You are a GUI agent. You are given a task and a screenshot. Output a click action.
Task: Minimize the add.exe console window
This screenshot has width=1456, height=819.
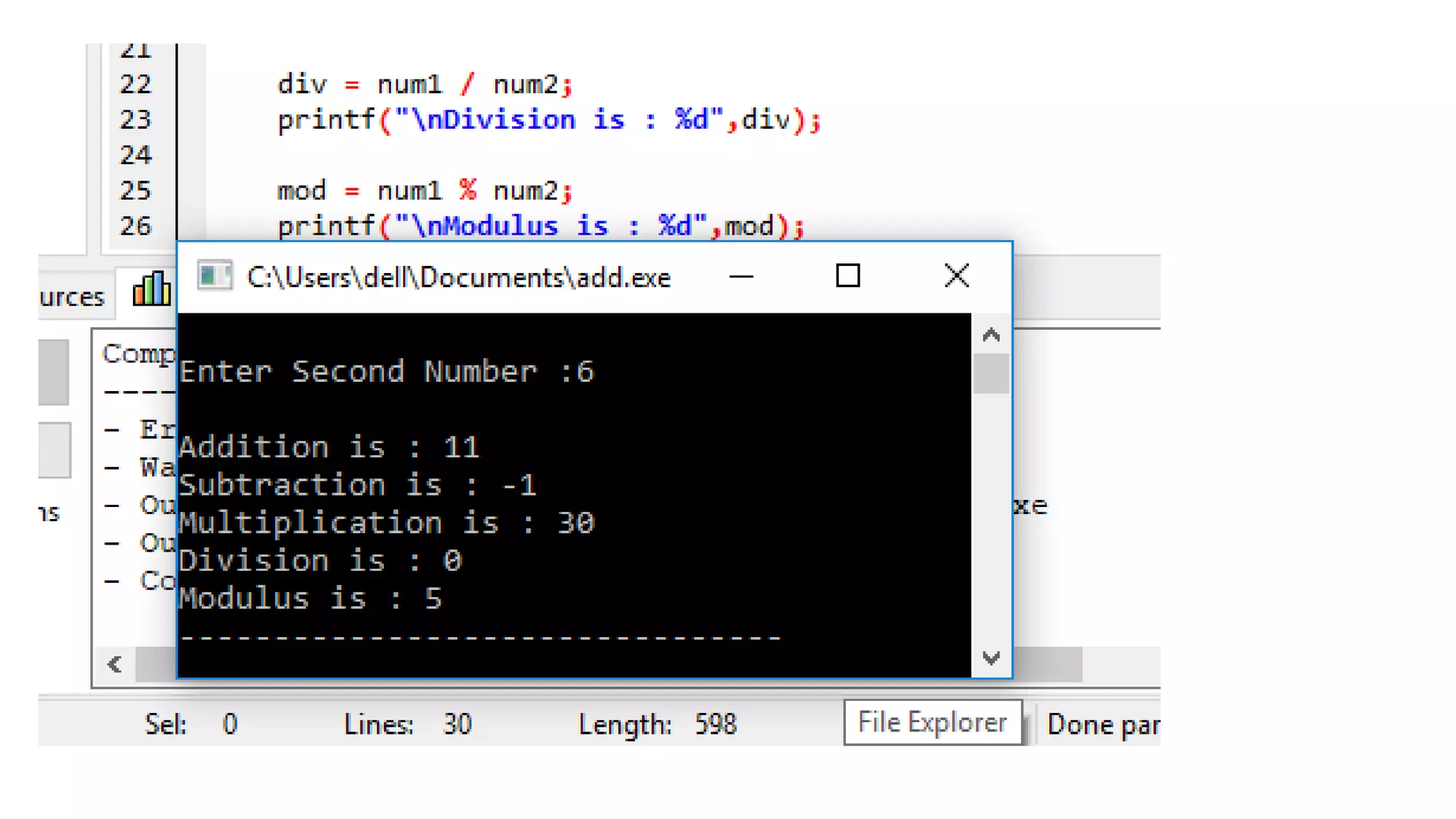click(741, 277)
